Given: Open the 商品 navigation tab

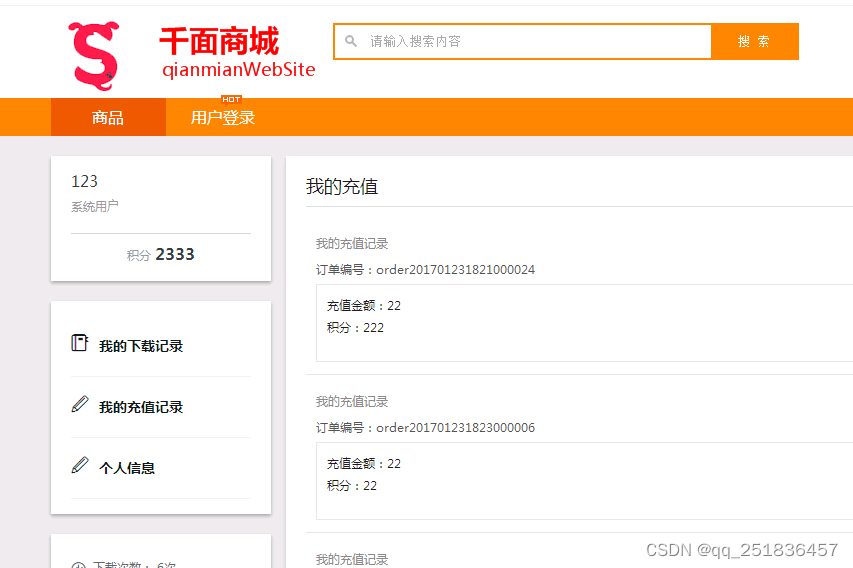Looking at the screenshot, I should [x=108, y=117].
